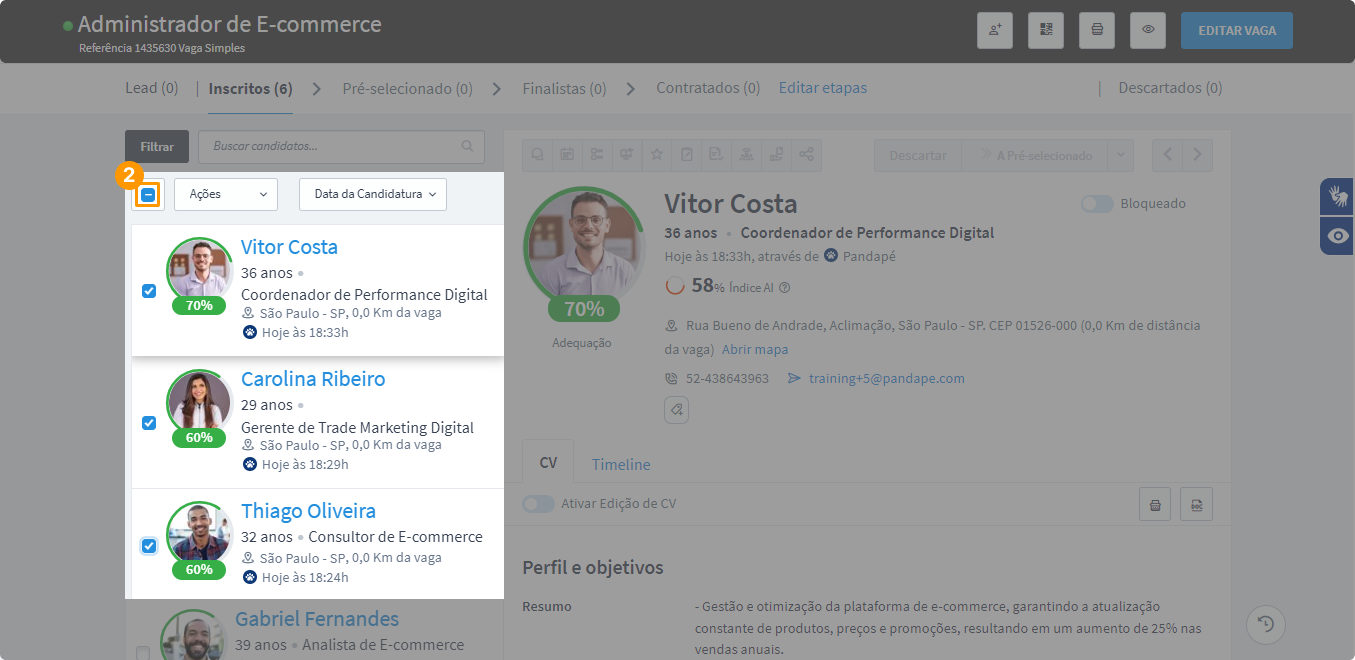
Task: Click the Buscar candidatos search field
Action: (335, 146)
